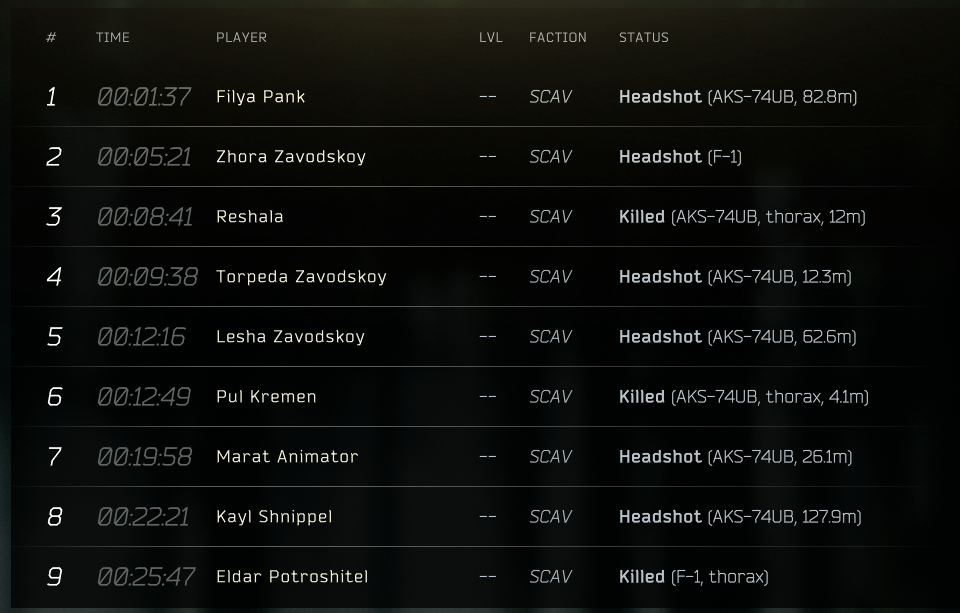The width and height of the screenshot is (960, 613).
Task: Select the Pul Kremen row name
Action: (x=266, y=397)
